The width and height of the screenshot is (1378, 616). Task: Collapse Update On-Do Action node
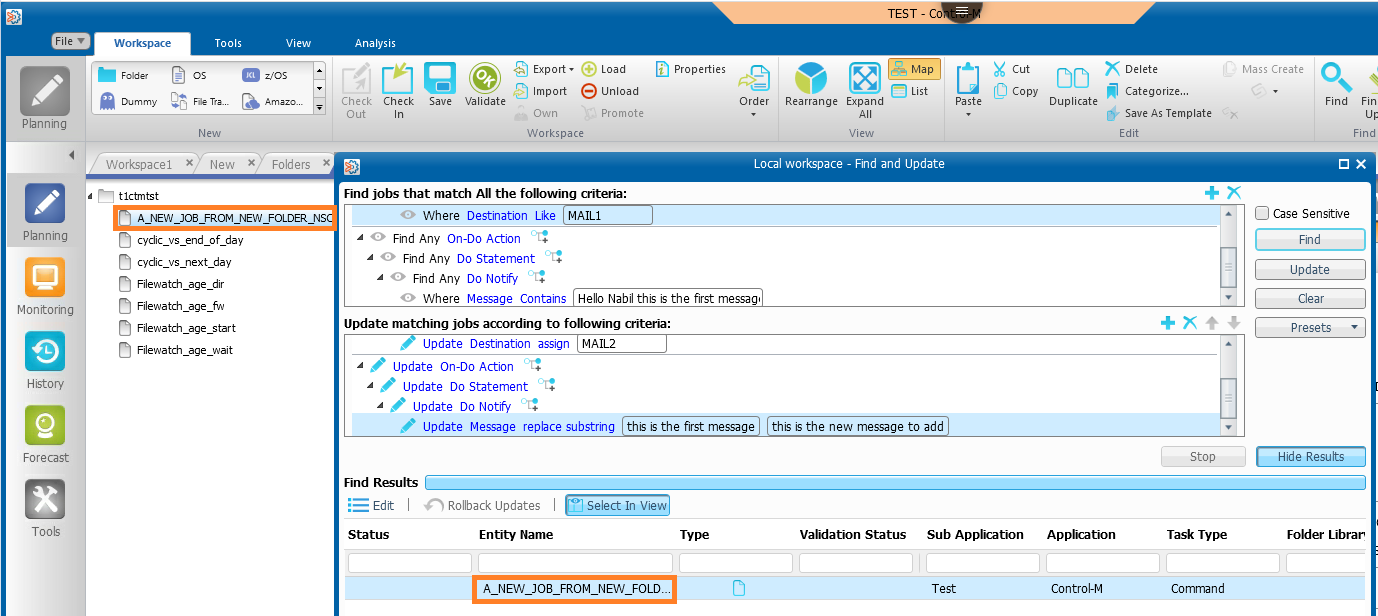(360, 366)
